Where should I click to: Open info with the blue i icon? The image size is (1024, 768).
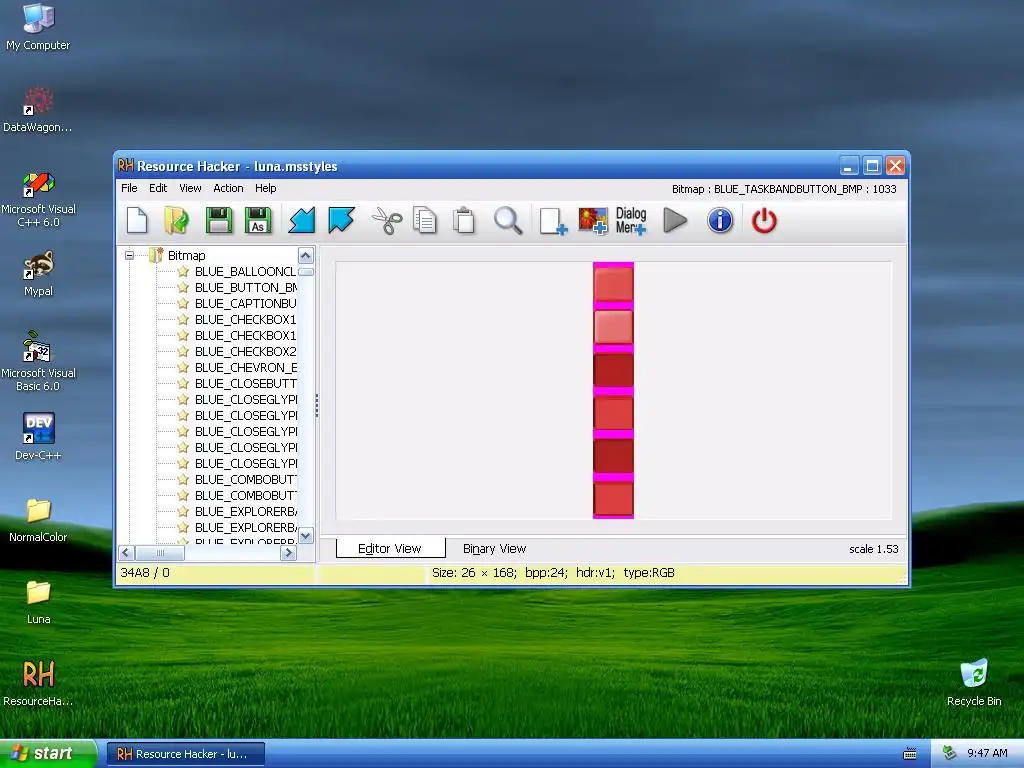720,221
